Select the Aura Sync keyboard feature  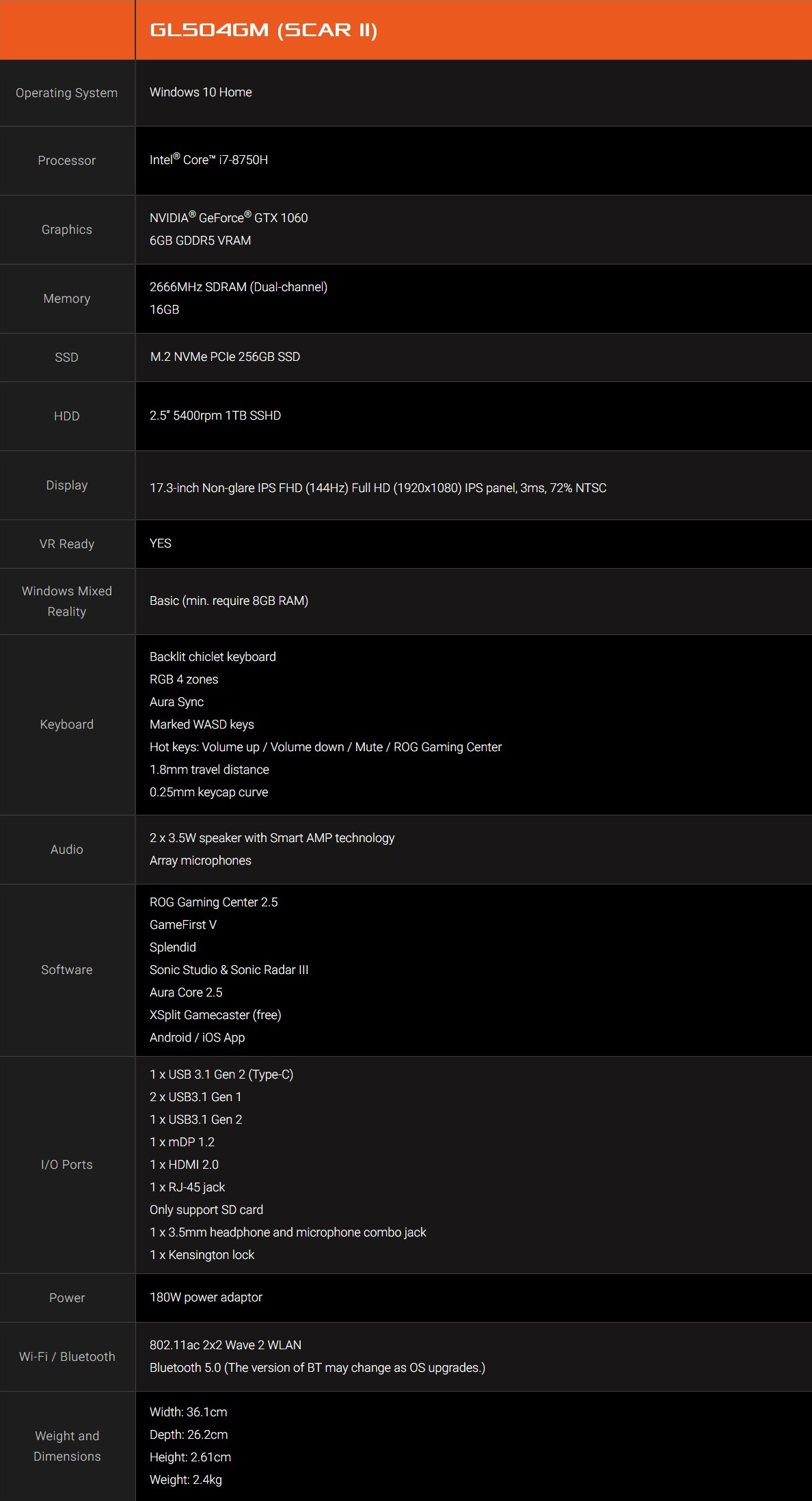pos(176,702)
